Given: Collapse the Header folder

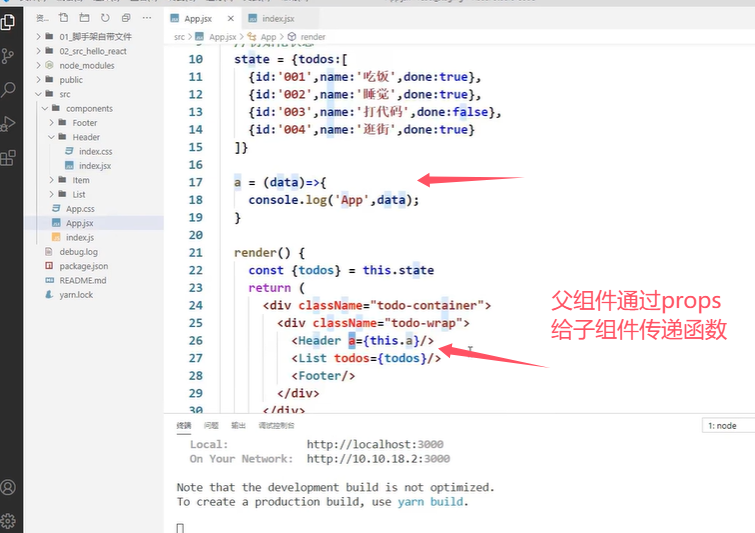Looking at the screenshot, I should click(x=86, y=137).
